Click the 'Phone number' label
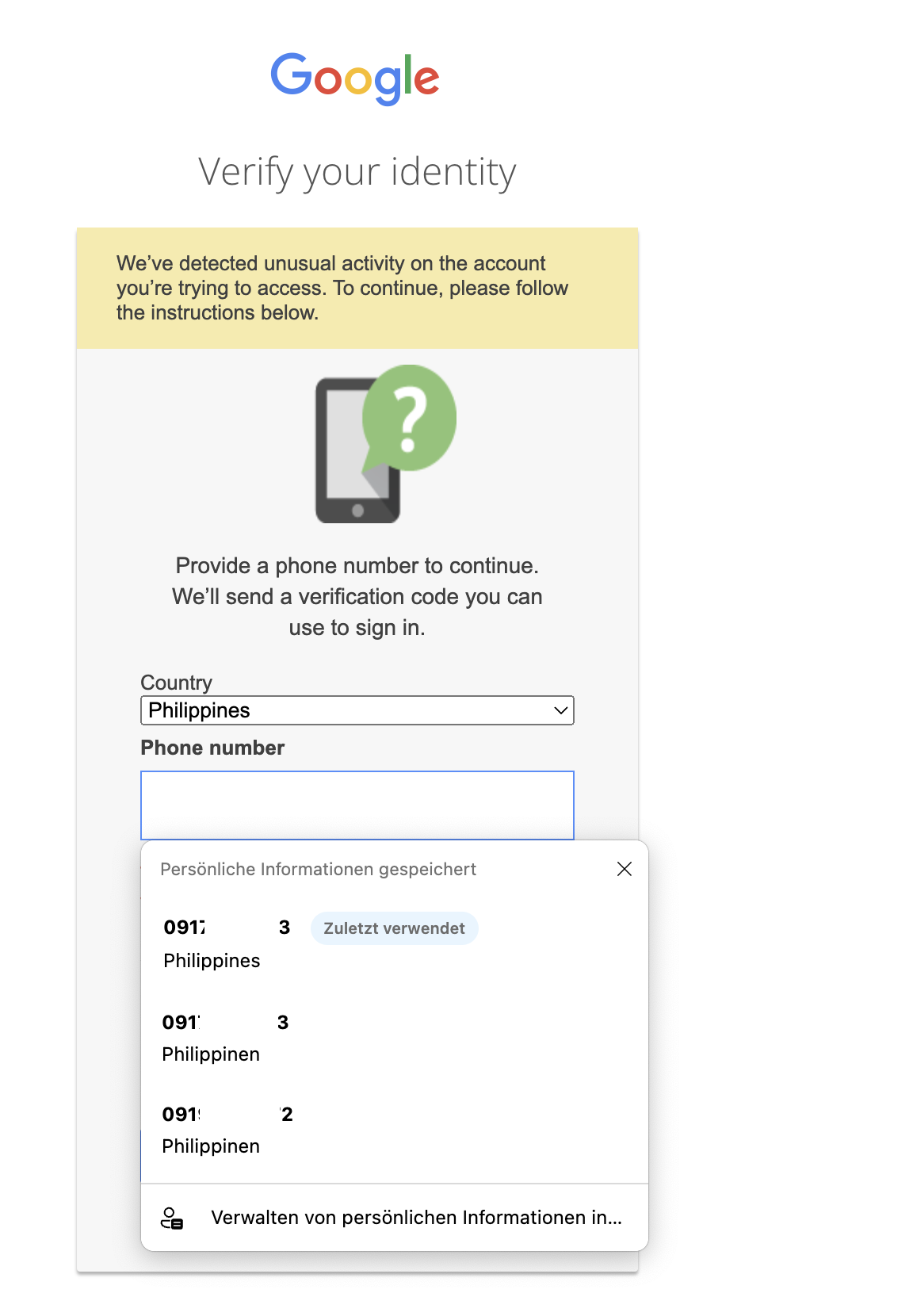The image size is (913, 1316). pyautogui.click(x=212, y=748)
